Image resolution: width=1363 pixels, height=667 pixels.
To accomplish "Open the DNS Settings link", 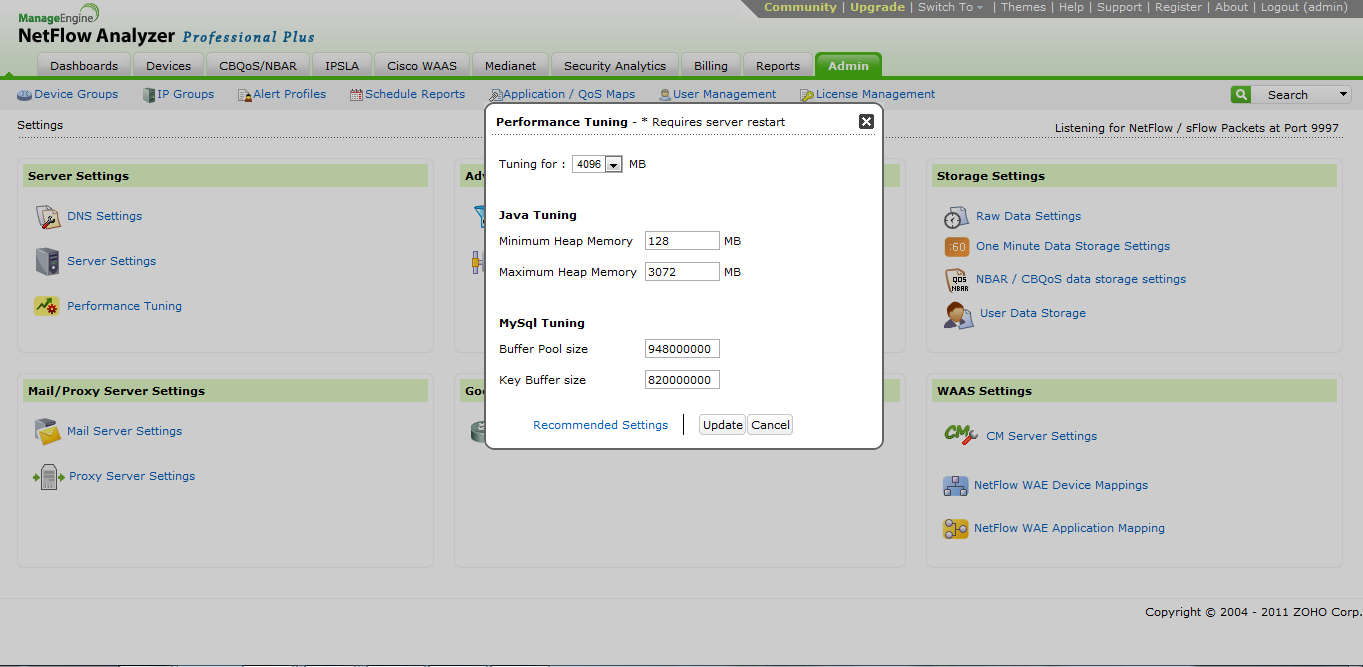I will click(104, 216).
